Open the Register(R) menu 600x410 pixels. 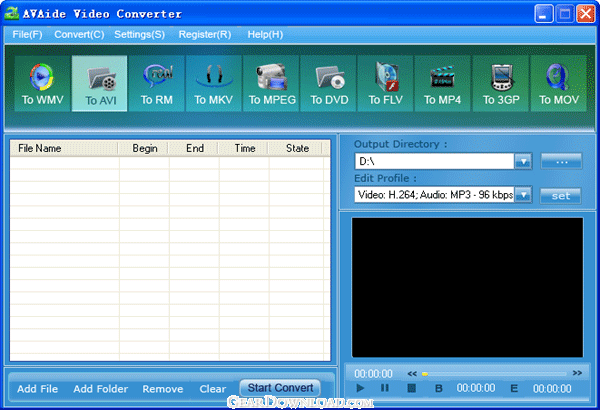click(x=205, y=34)
